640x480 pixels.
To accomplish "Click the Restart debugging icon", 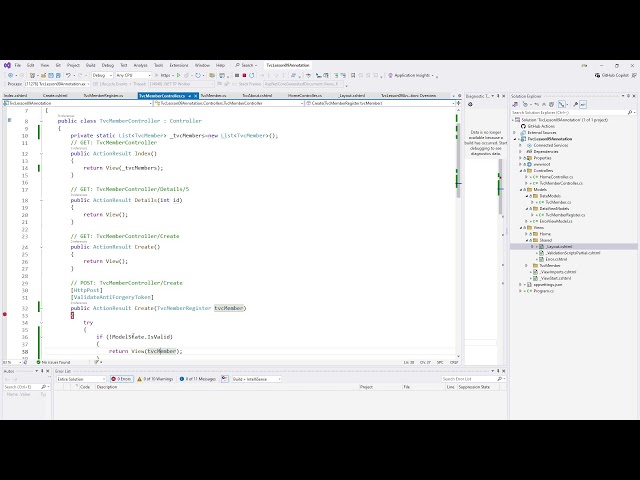I will (x=251, y=76).
